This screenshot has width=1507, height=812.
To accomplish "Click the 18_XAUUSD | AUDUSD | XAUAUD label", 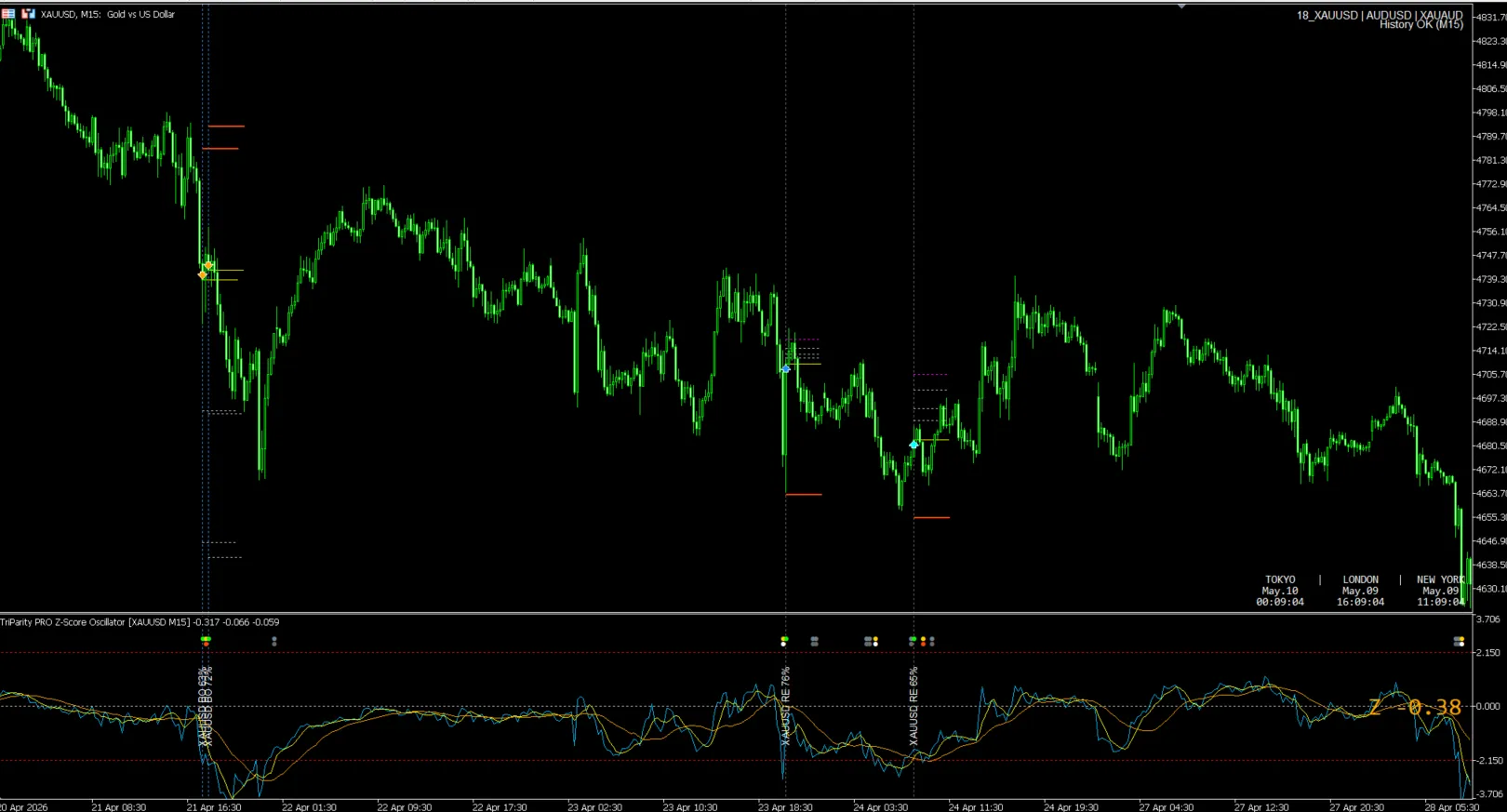I will 1380,15.
